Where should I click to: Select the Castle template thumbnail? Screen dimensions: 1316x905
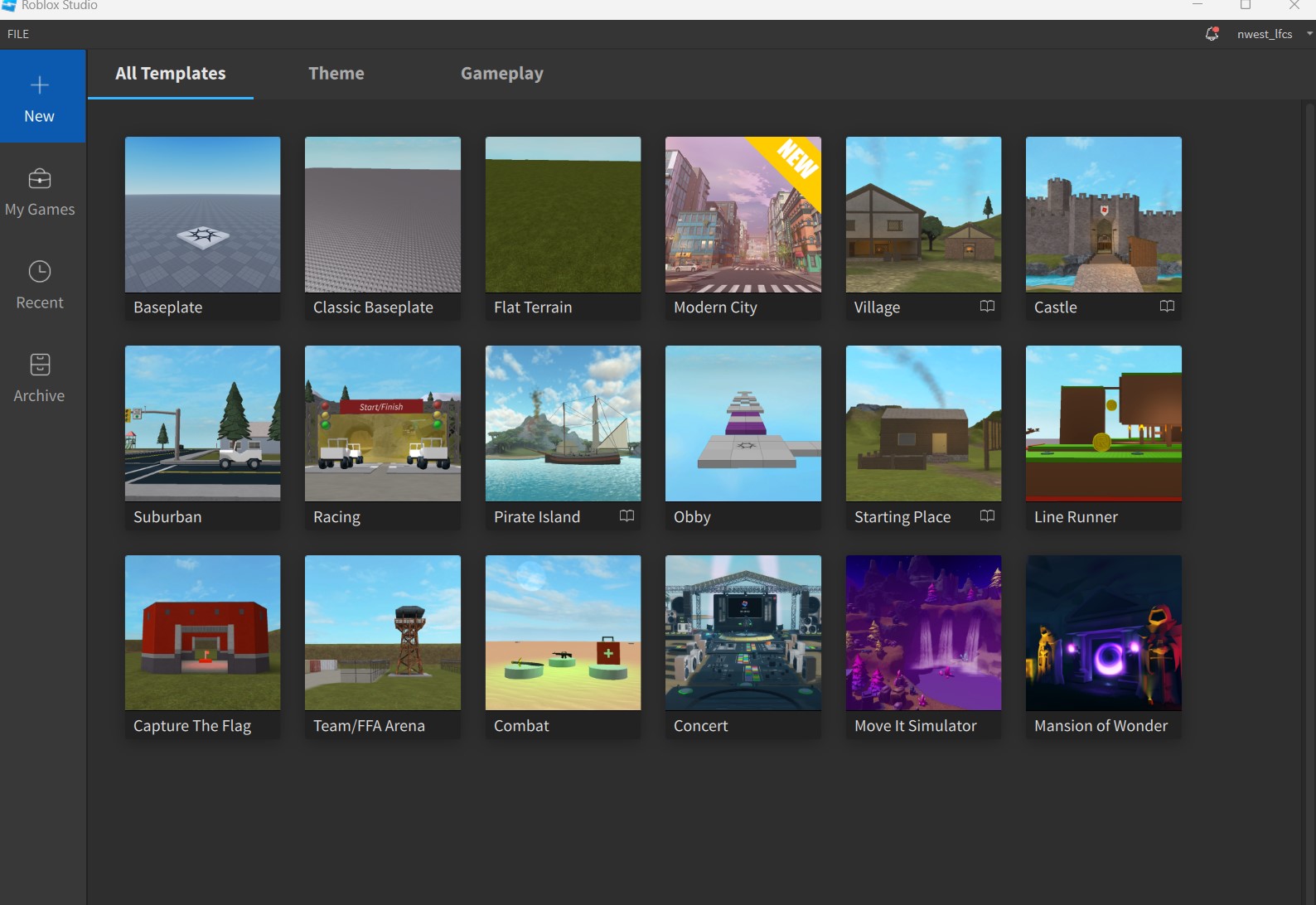point(1104,215)
